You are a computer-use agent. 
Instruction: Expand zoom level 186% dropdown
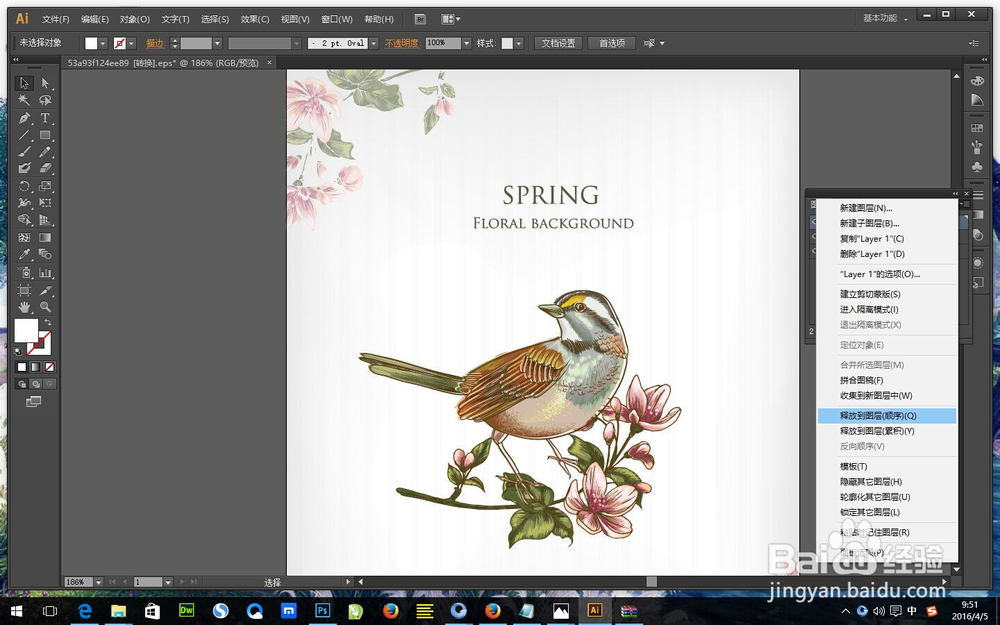click(x=98, y=582)
